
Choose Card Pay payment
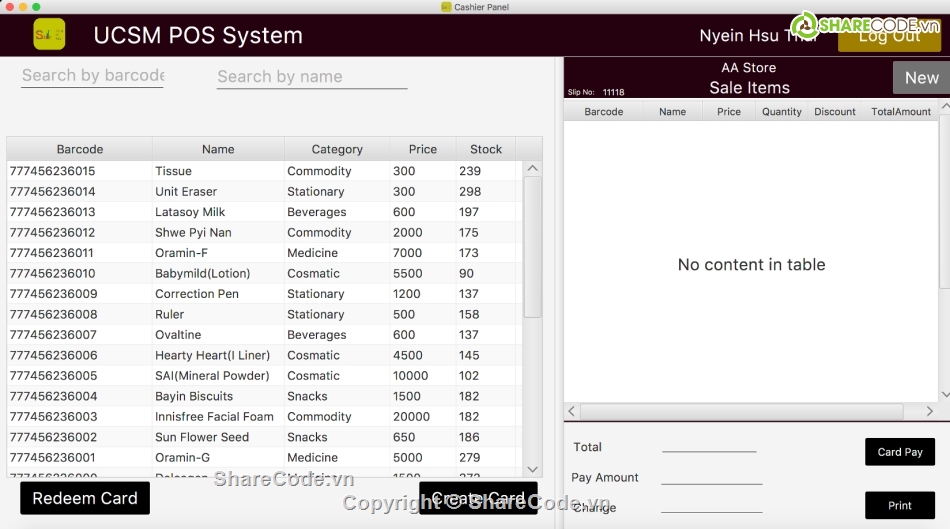click(x=899, y=452)
